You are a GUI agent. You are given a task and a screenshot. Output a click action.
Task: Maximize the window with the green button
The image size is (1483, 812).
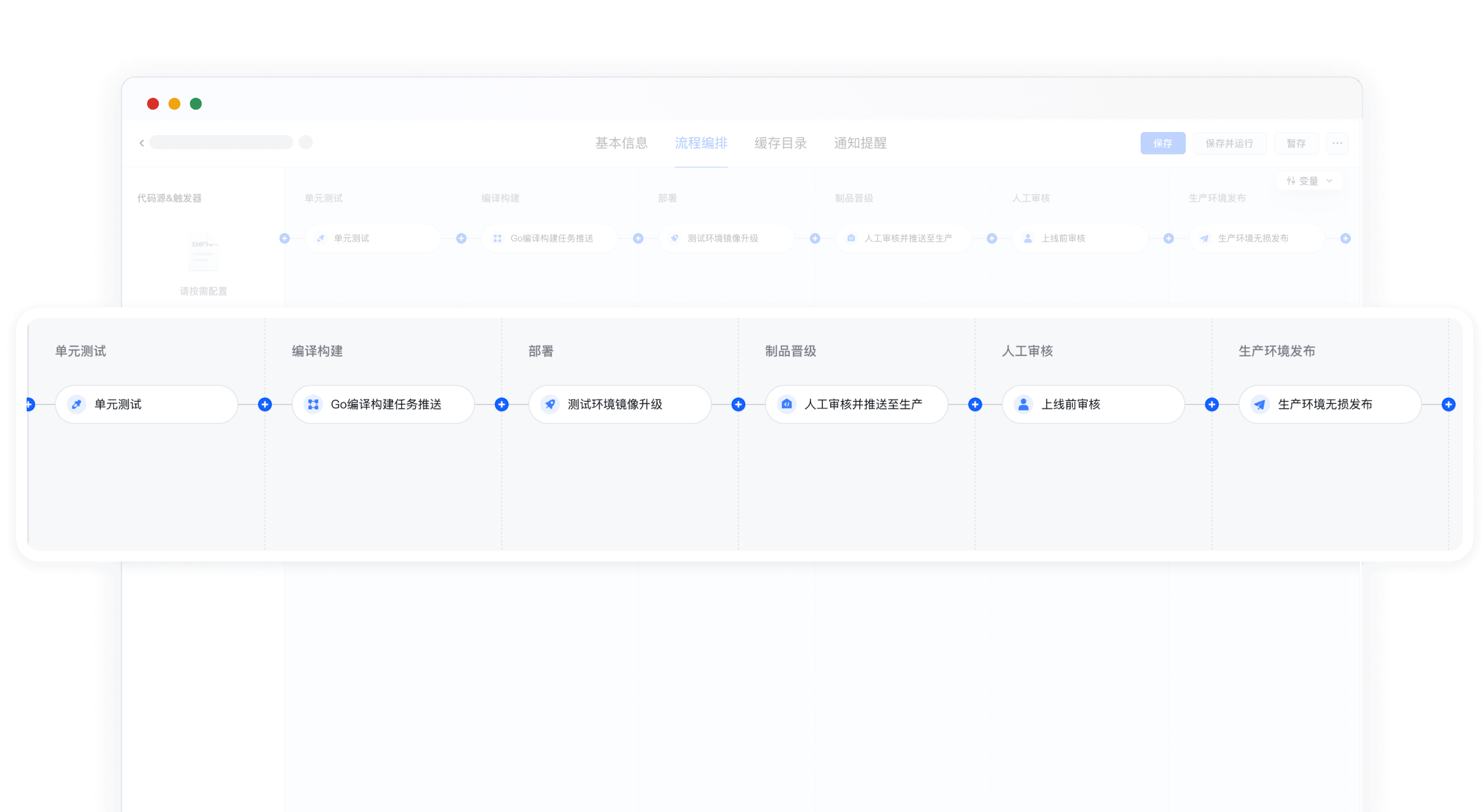tap(196, 104)
